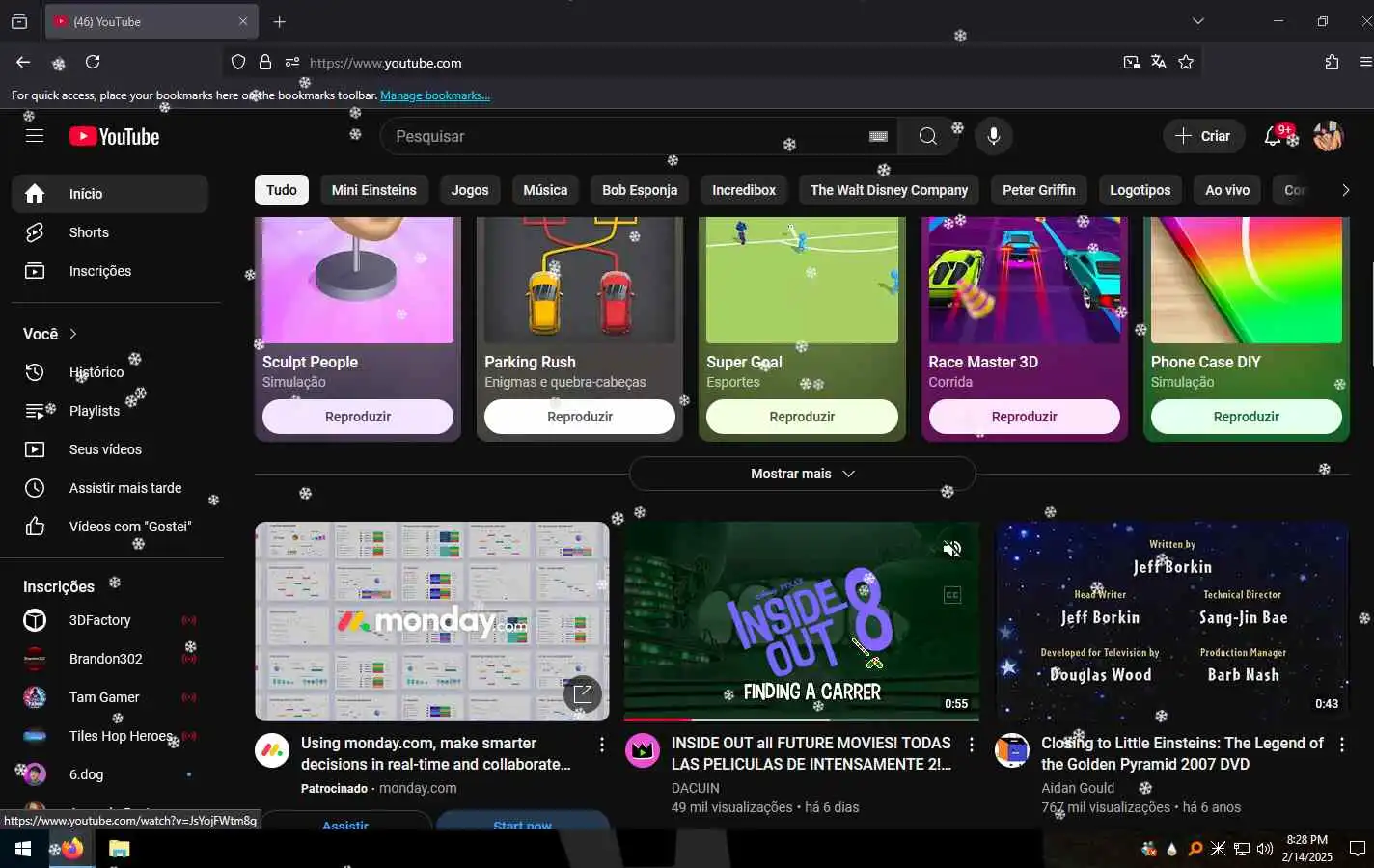This screenshot has width=1374, height=868.
Task: Select the Logotipos chip
Action: [x=1140, y=190]
